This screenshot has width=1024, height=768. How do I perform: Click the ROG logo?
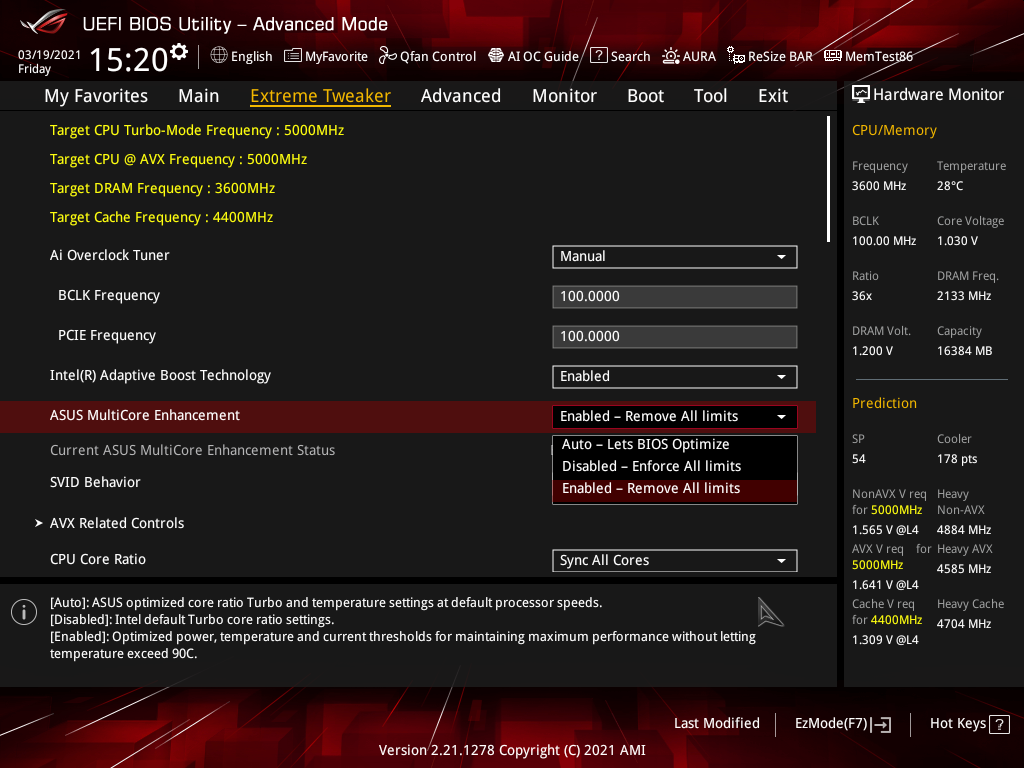point(44,22)
